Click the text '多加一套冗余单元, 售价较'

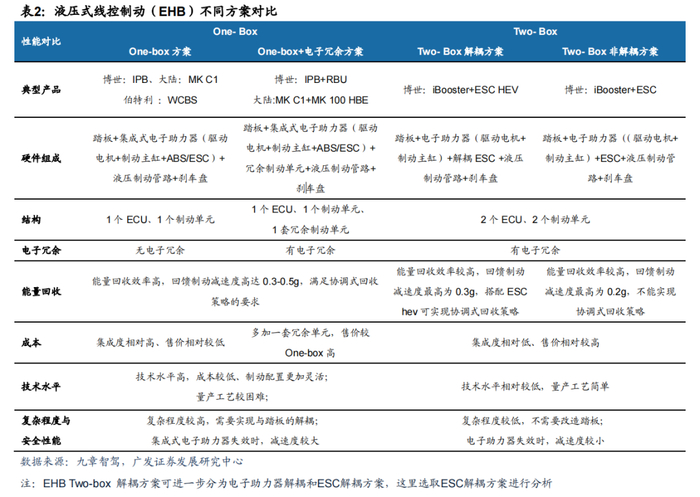[x=311, y=333]
